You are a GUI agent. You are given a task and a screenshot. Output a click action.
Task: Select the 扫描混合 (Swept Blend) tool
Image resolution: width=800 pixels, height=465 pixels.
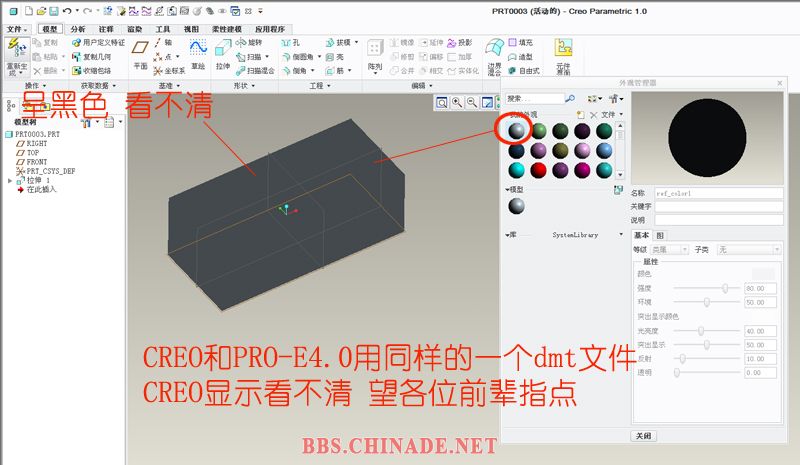255,71
